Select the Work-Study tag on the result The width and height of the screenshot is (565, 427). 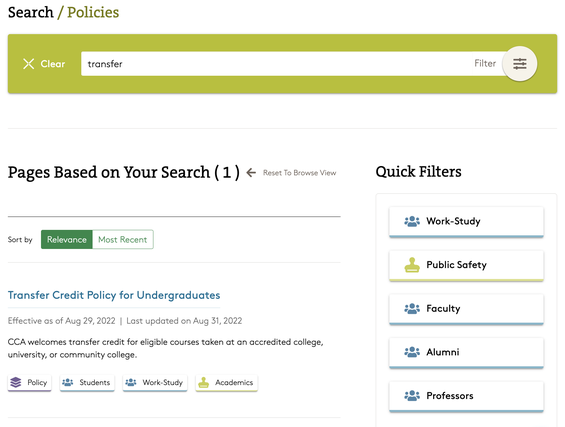coord(155,383)
